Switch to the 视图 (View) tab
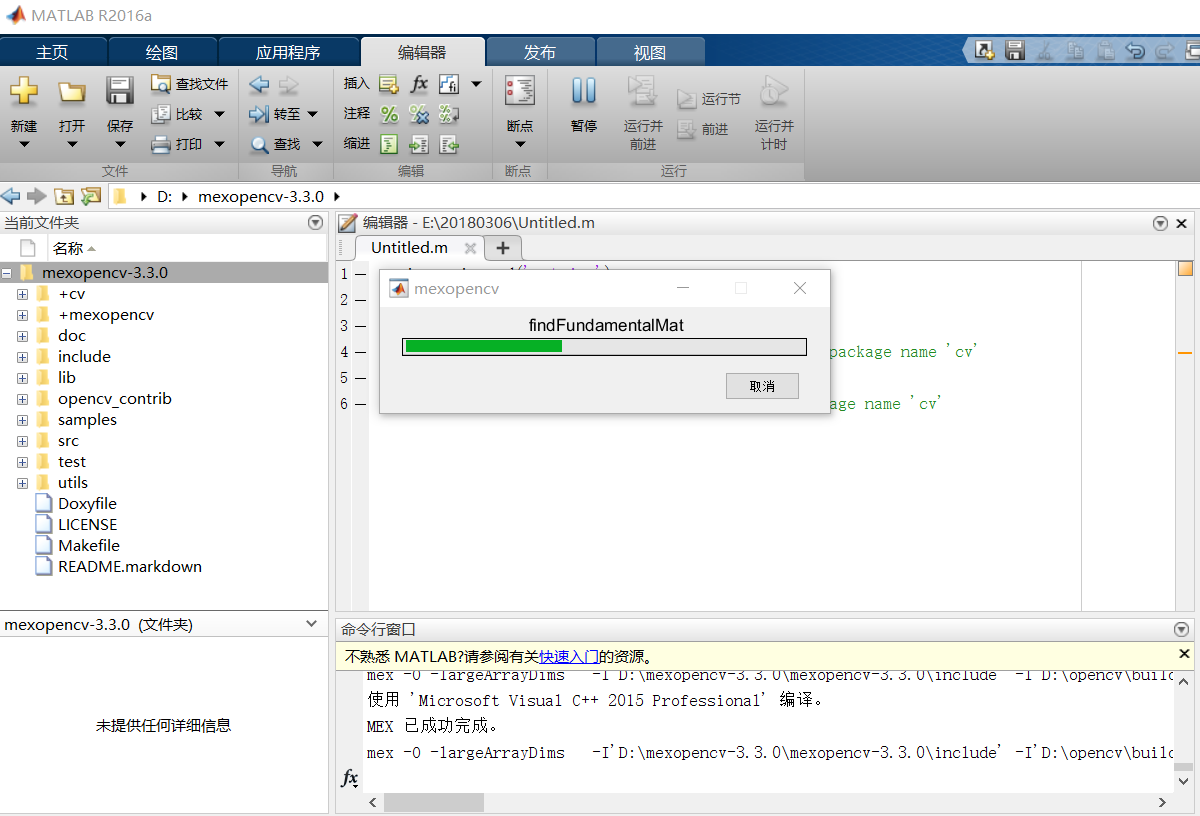Viewport: 1200px width, 816px height. coord(650,52)
